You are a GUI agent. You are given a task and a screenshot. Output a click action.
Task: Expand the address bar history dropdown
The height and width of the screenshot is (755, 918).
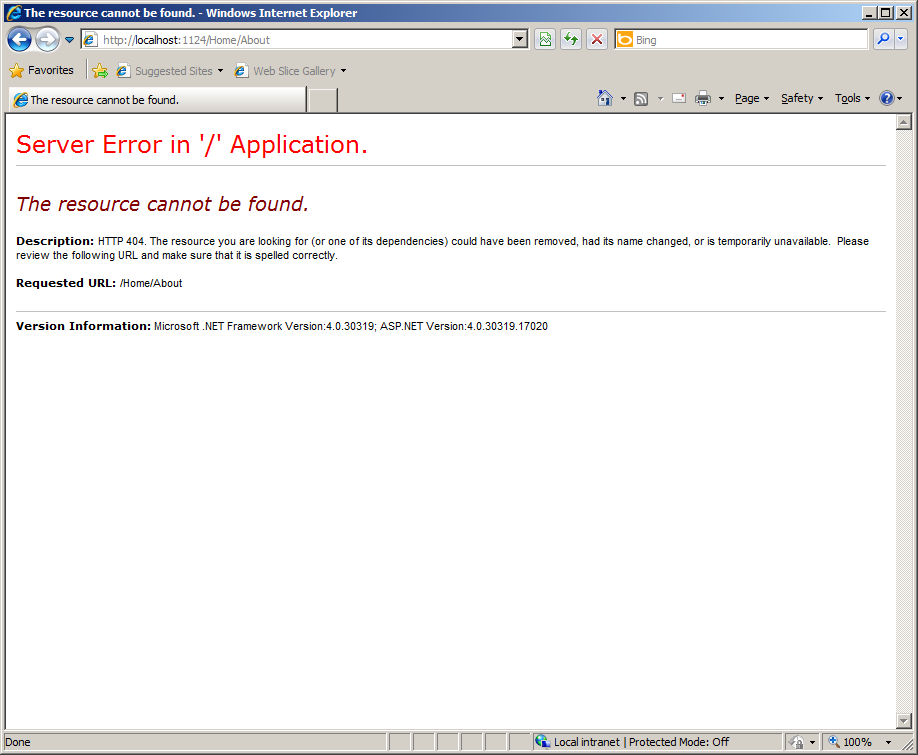(x=520, y=40)
